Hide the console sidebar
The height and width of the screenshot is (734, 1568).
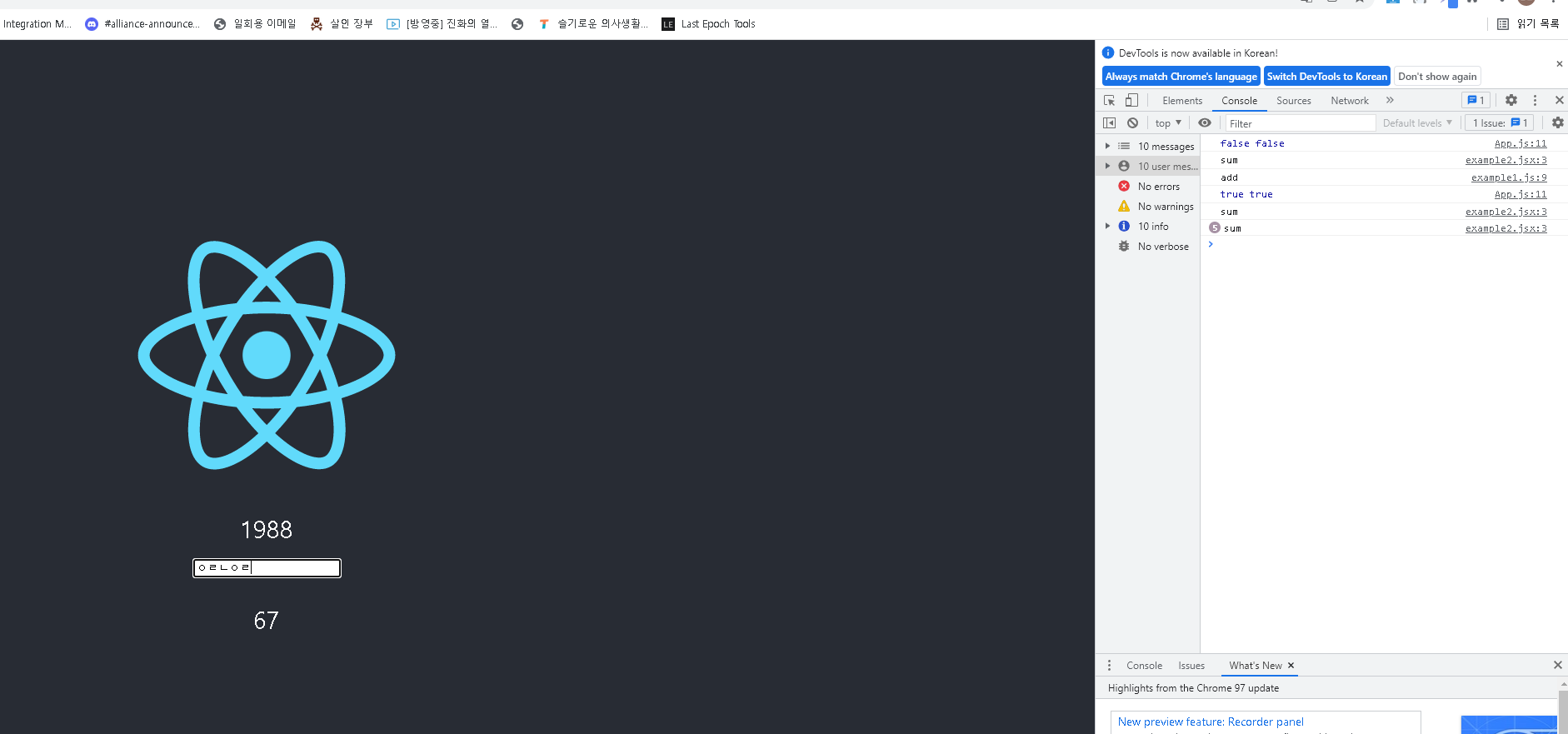coord(1109,122)
